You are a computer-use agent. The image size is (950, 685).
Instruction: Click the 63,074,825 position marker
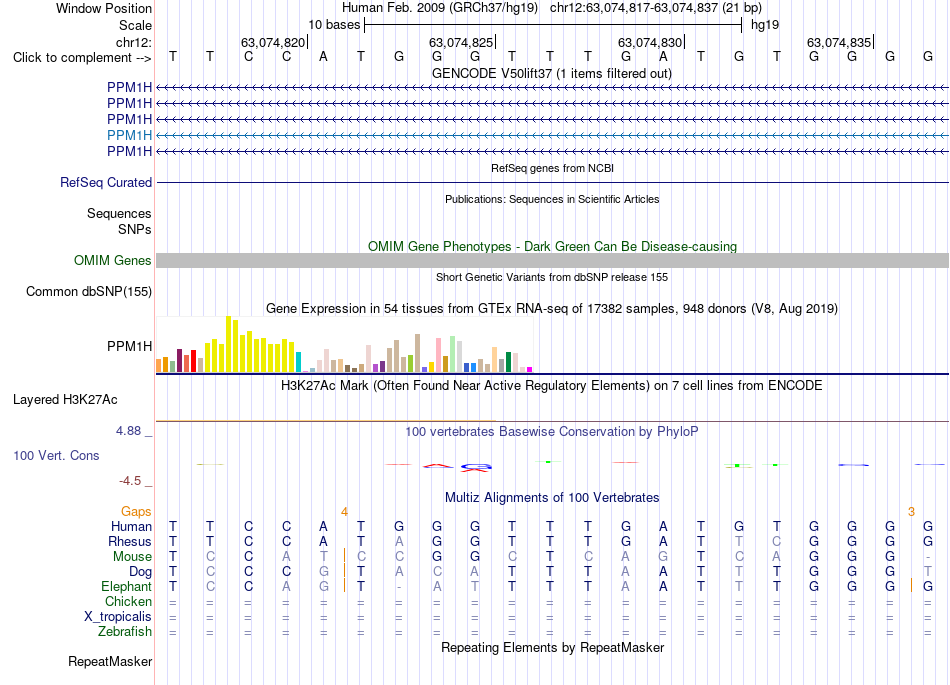[462, 42]
